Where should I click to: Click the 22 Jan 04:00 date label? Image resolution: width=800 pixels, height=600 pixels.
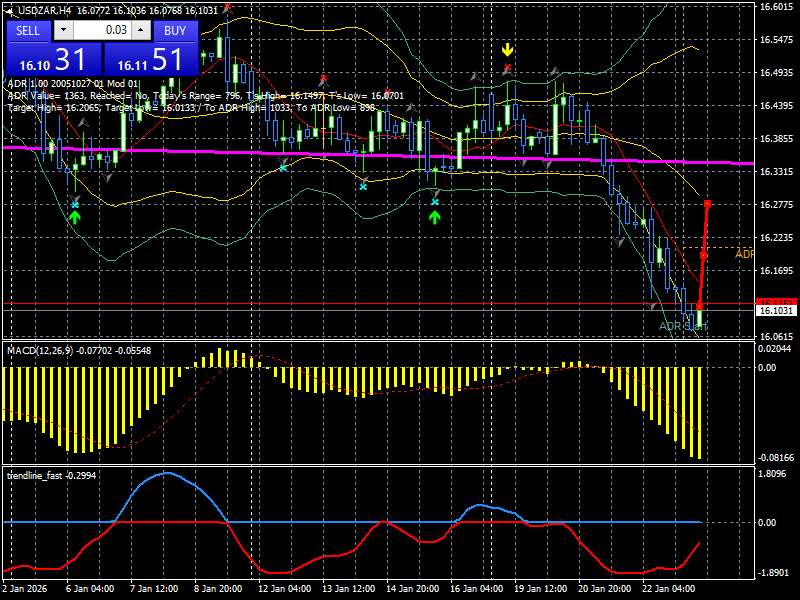668,588
